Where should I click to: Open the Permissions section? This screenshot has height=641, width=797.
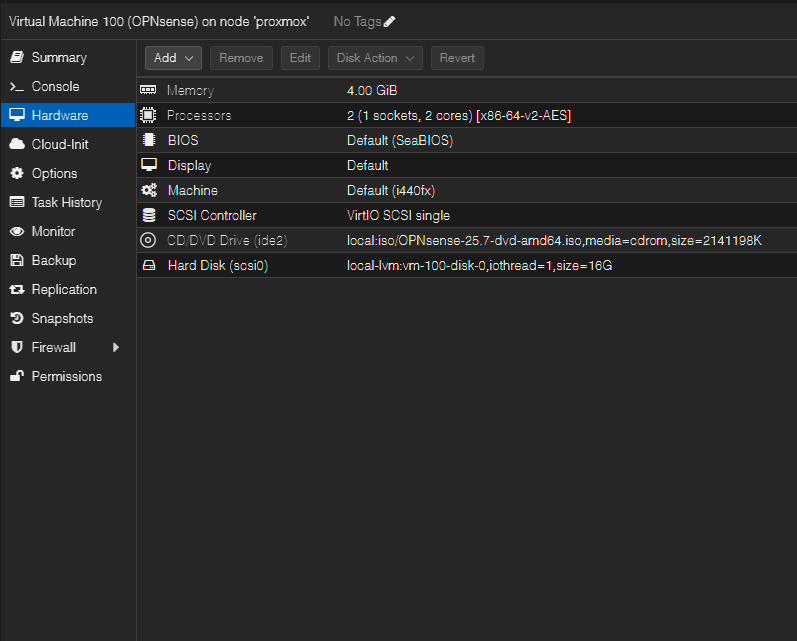[67, 376]
